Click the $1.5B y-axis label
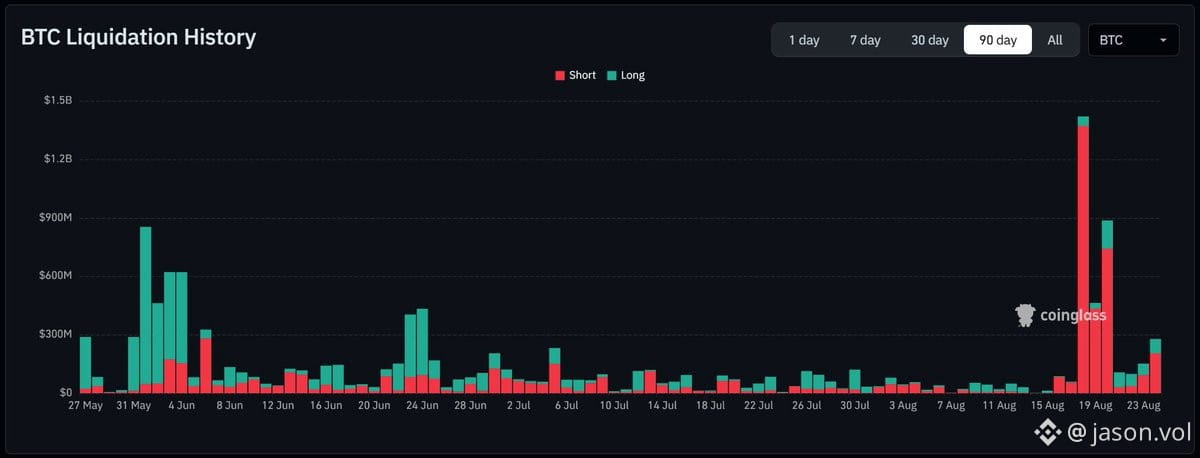1200x458 pixels. pos(58,101)
